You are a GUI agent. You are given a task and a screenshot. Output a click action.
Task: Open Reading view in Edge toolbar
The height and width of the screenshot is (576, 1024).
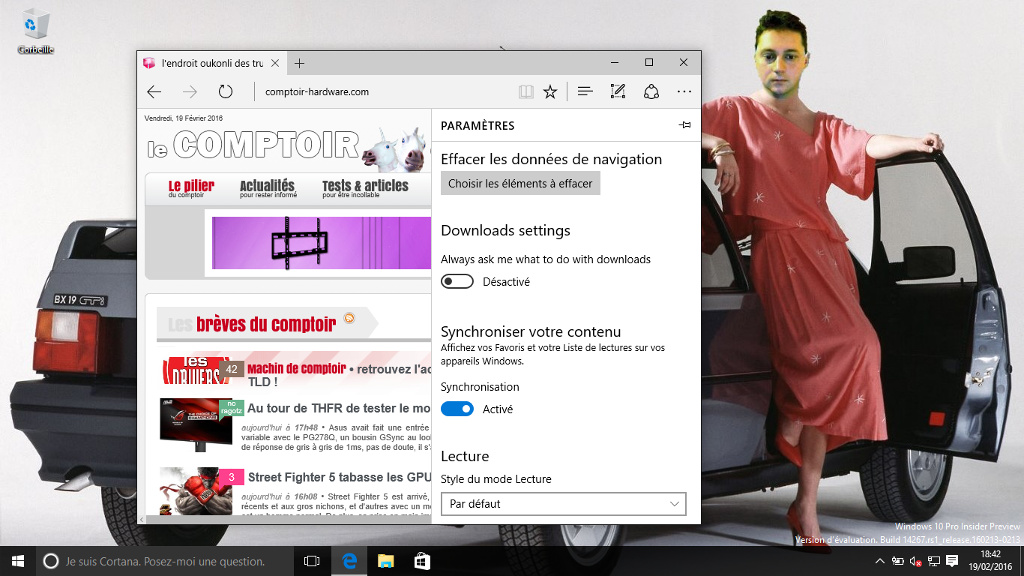coord(526,91)
